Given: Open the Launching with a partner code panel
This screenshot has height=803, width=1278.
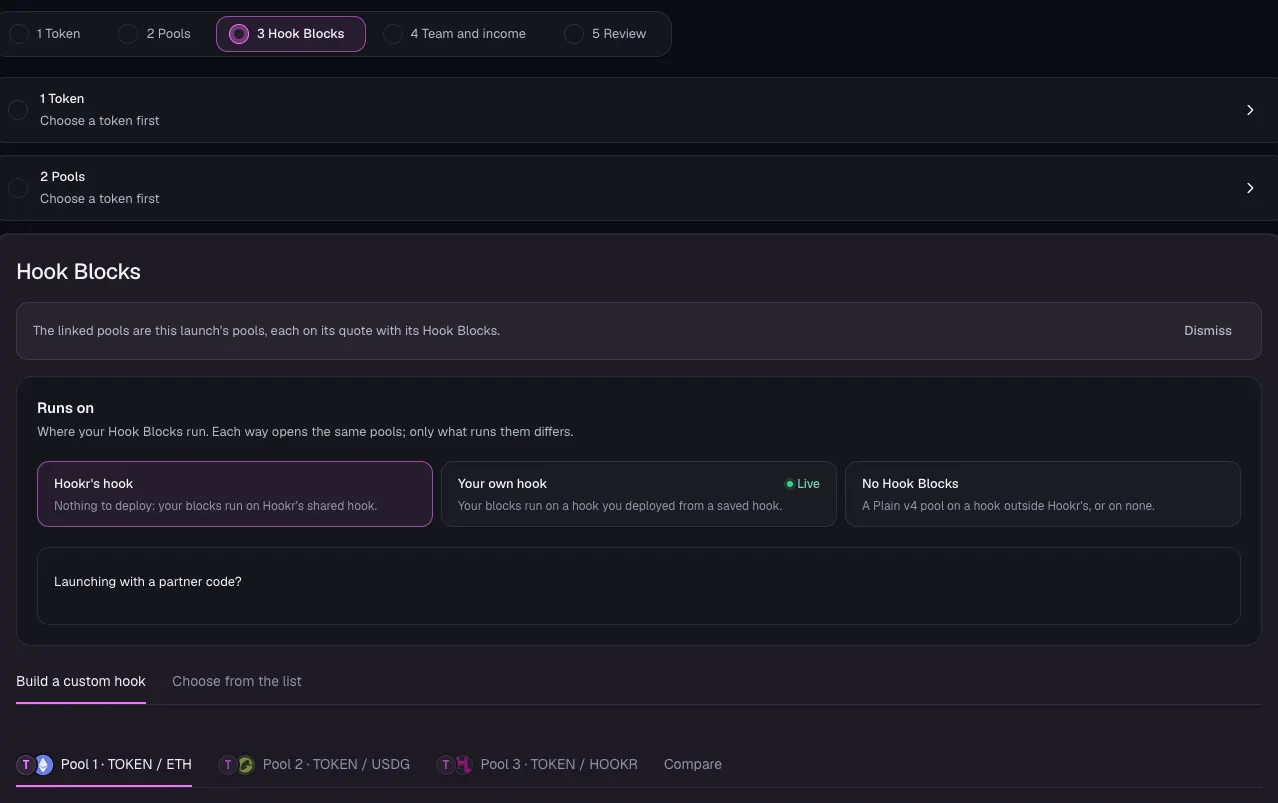Looking at the screenshot, I should pos(639,586).
